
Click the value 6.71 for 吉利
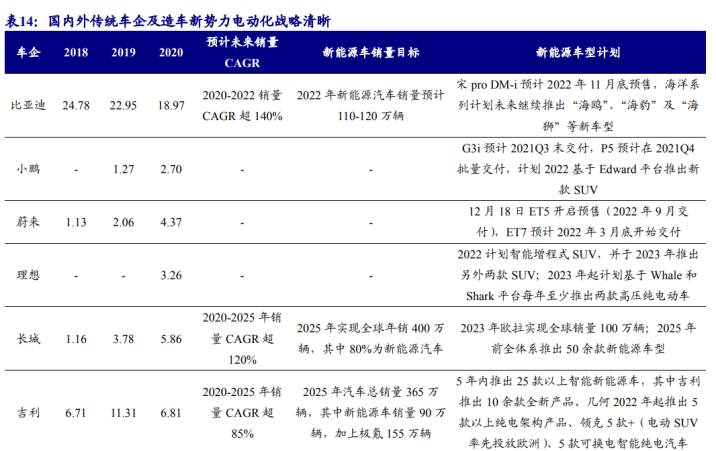pos(76,413)
